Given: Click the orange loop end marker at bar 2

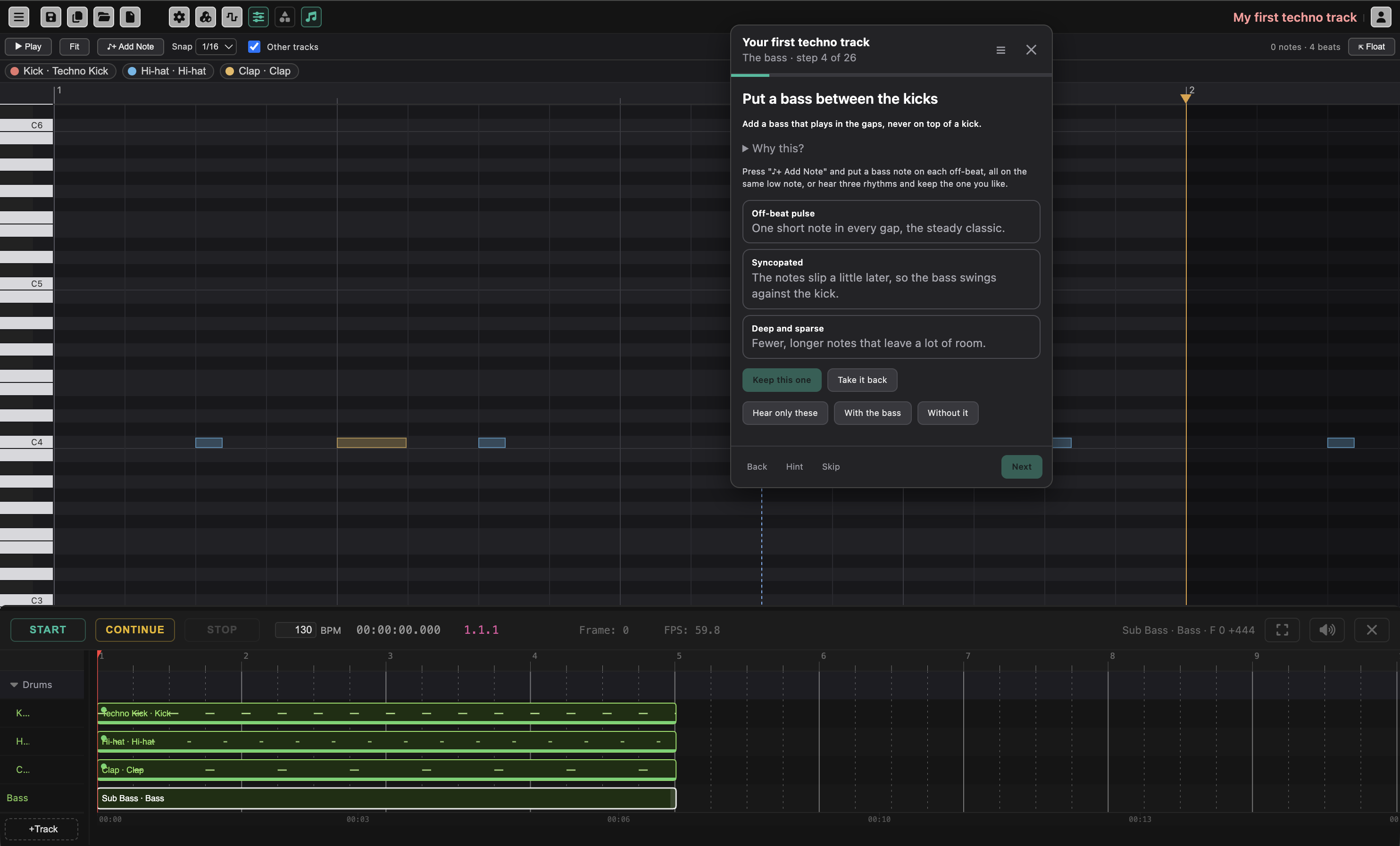Looking at the screenshot, I should click(x=1185, y=98).
